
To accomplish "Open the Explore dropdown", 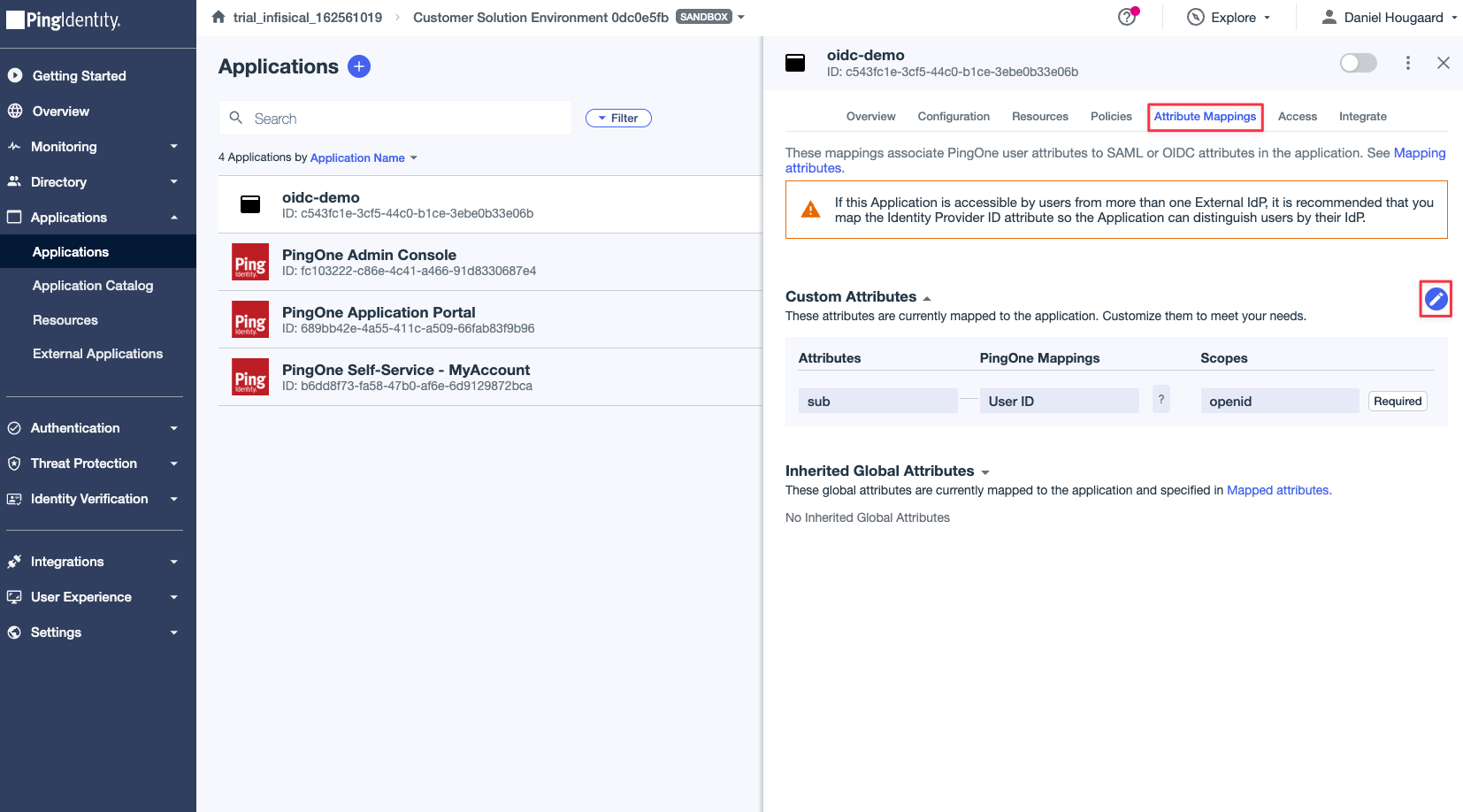I will point(1229,17).
